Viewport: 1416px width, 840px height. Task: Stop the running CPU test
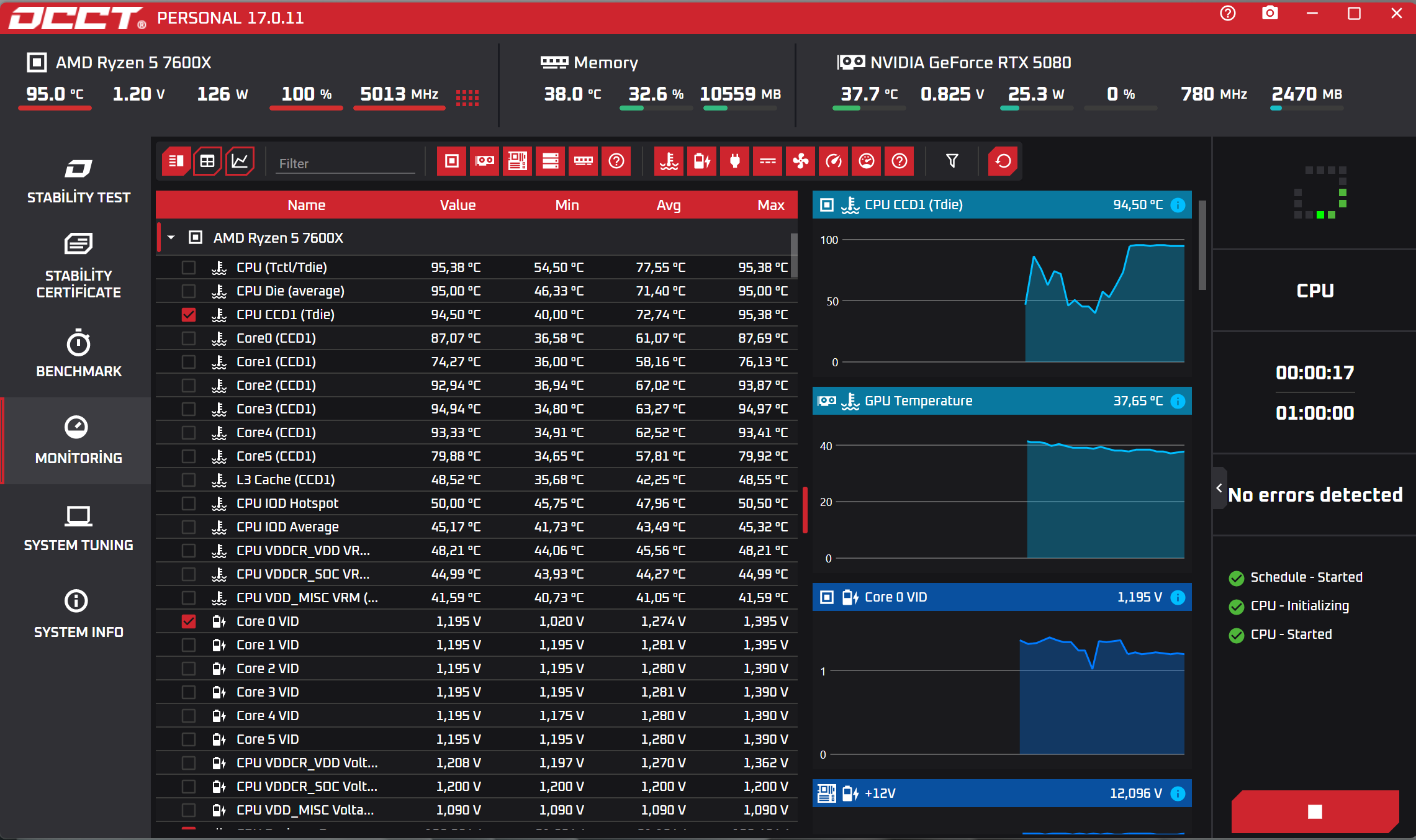point(1315,811)
